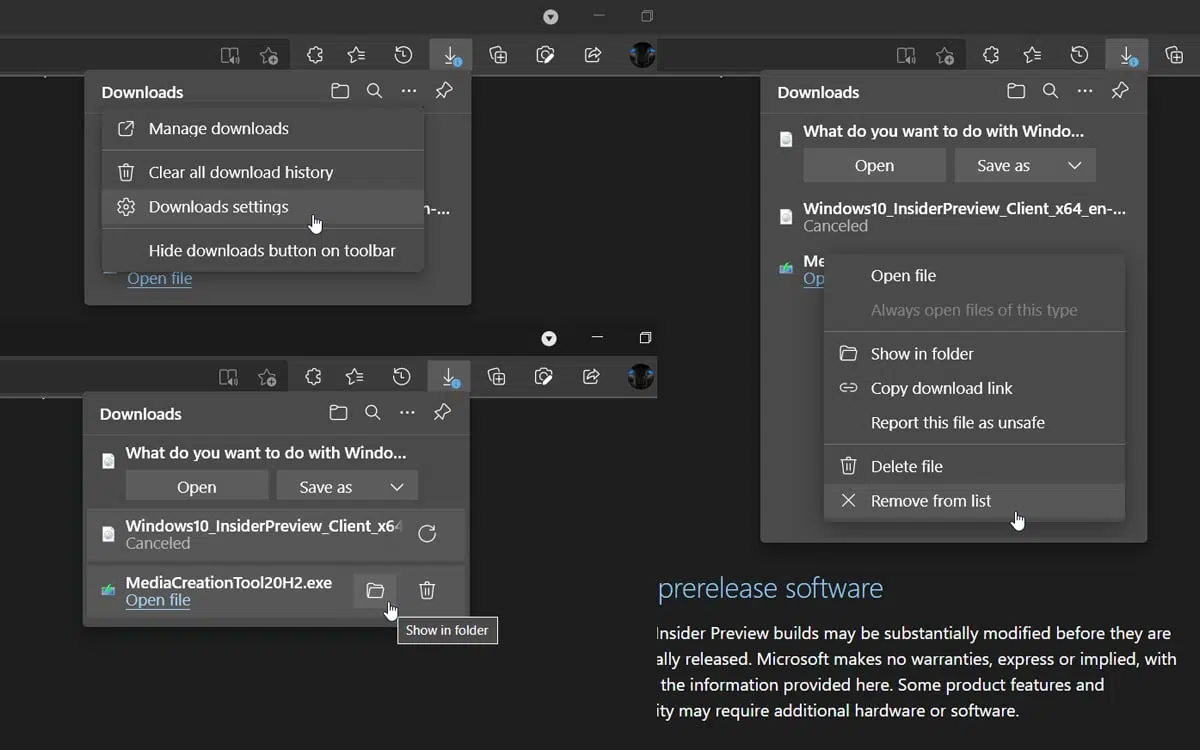This screenshot has width=1200, height=750.
Task: Click three-dots icon in panel with context menu
Action: point(1085,91)
